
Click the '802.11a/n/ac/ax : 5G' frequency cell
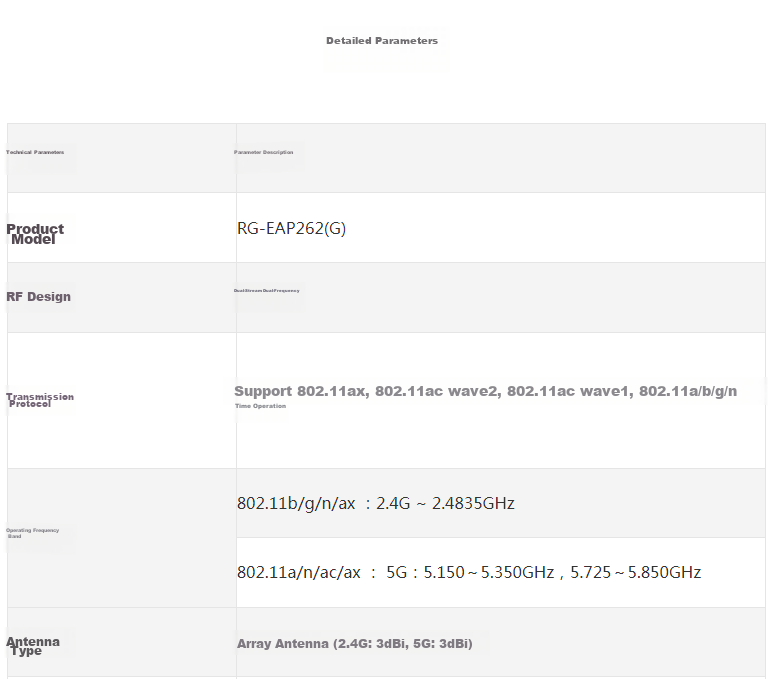point(501,573)
